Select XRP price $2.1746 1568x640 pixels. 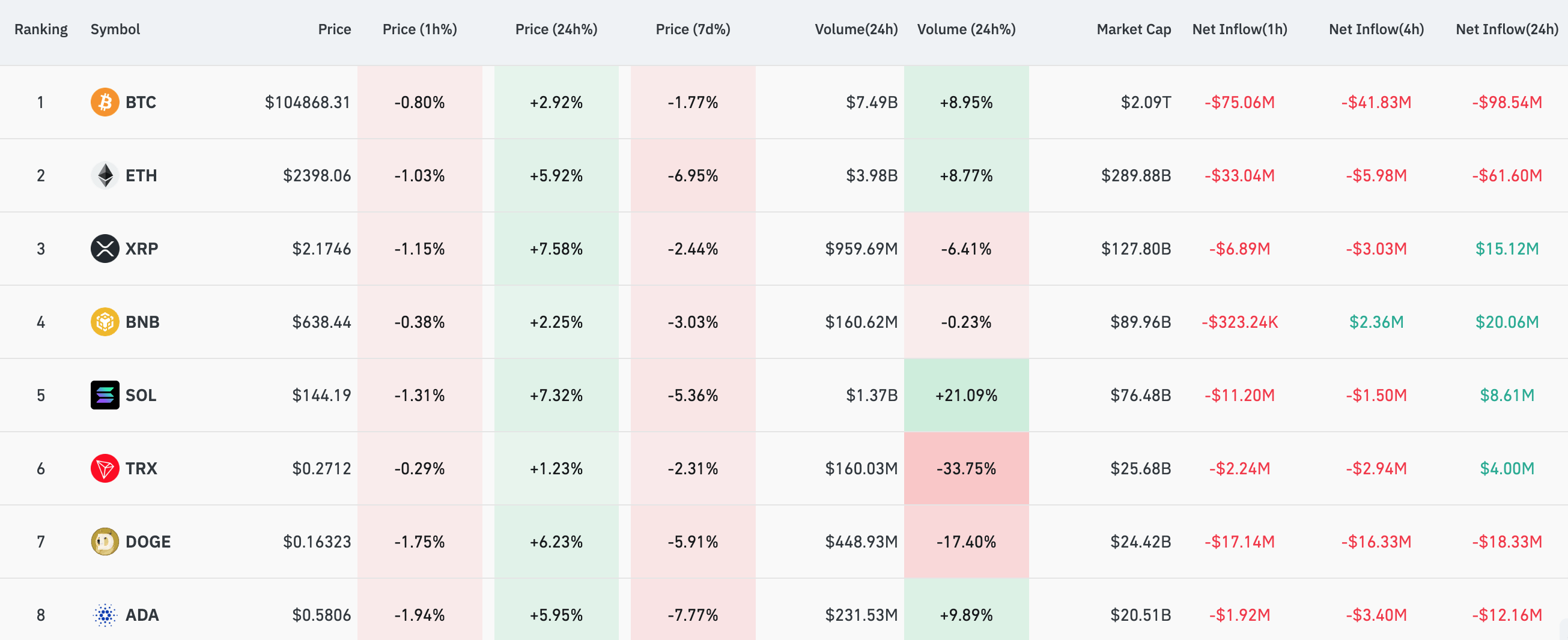click(321, 249)
